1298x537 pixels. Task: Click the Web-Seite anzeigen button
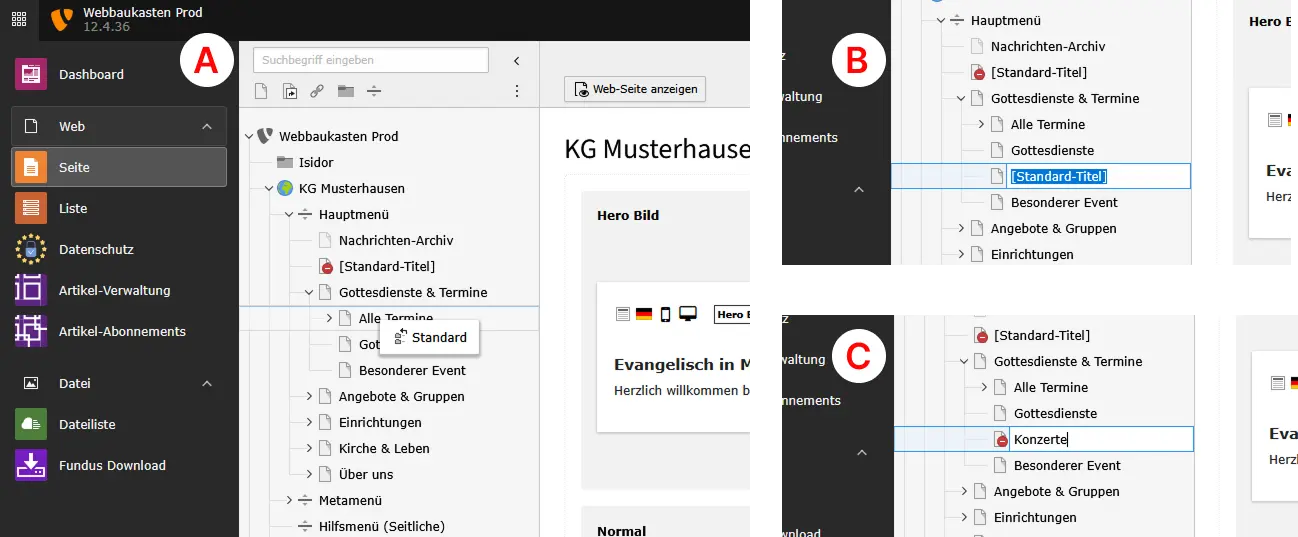[x=635, y=89]
